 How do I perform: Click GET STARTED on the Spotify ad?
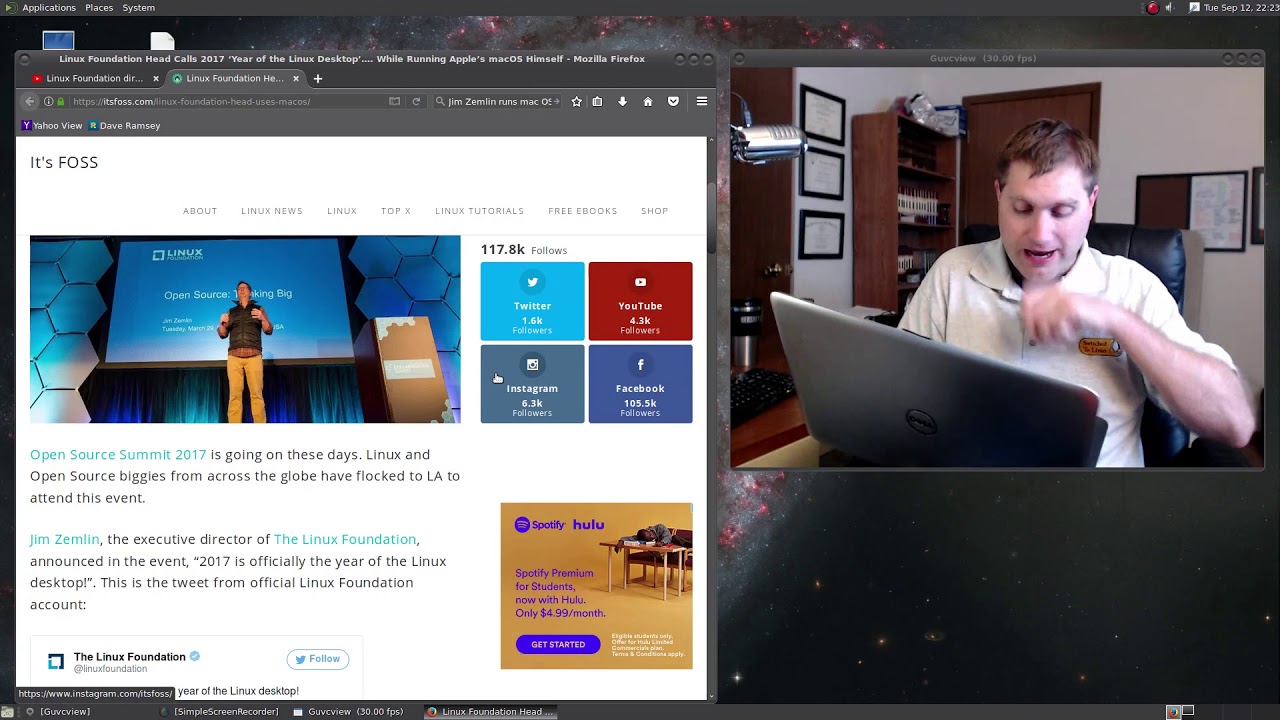[558, 644]
